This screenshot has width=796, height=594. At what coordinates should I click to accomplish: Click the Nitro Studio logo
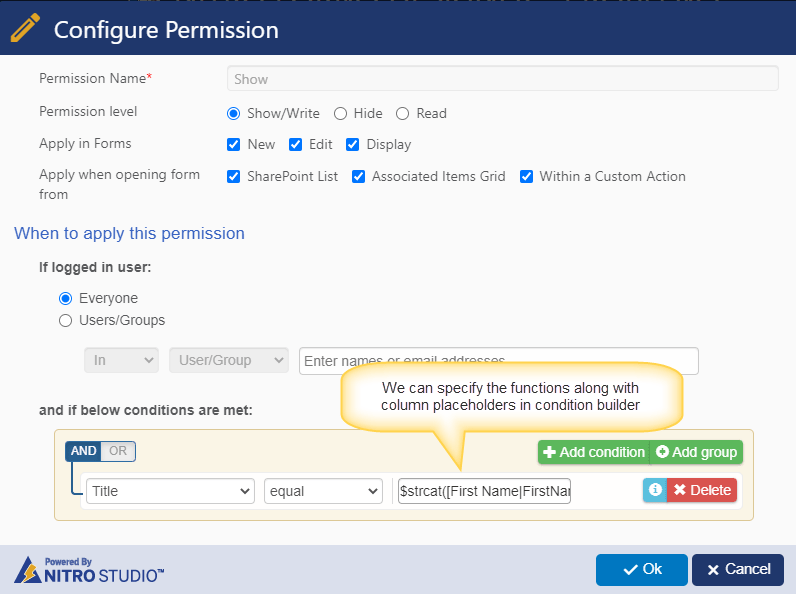89,570
